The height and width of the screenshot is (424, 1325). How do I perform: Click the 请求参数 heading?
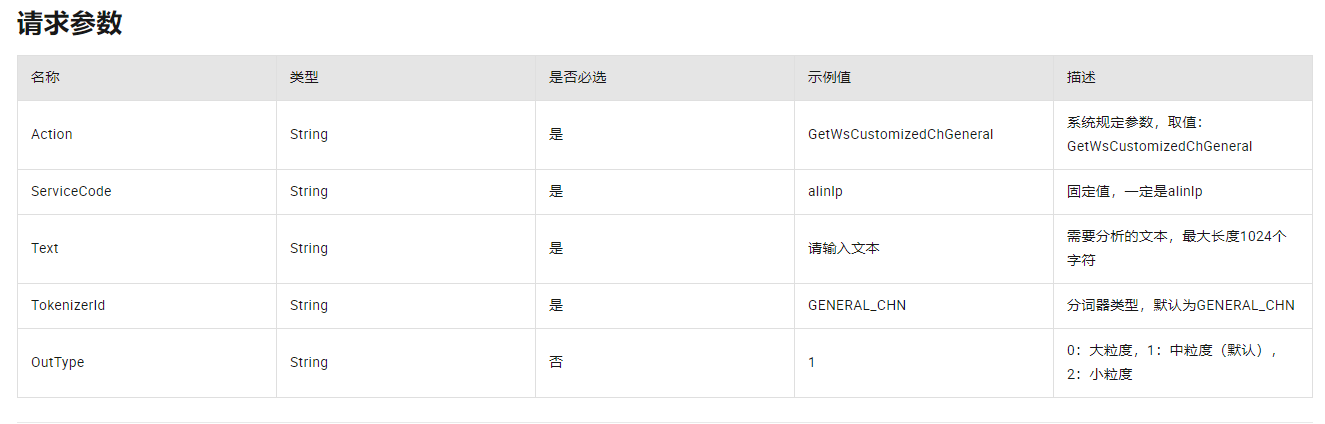[x=70, y=23]
